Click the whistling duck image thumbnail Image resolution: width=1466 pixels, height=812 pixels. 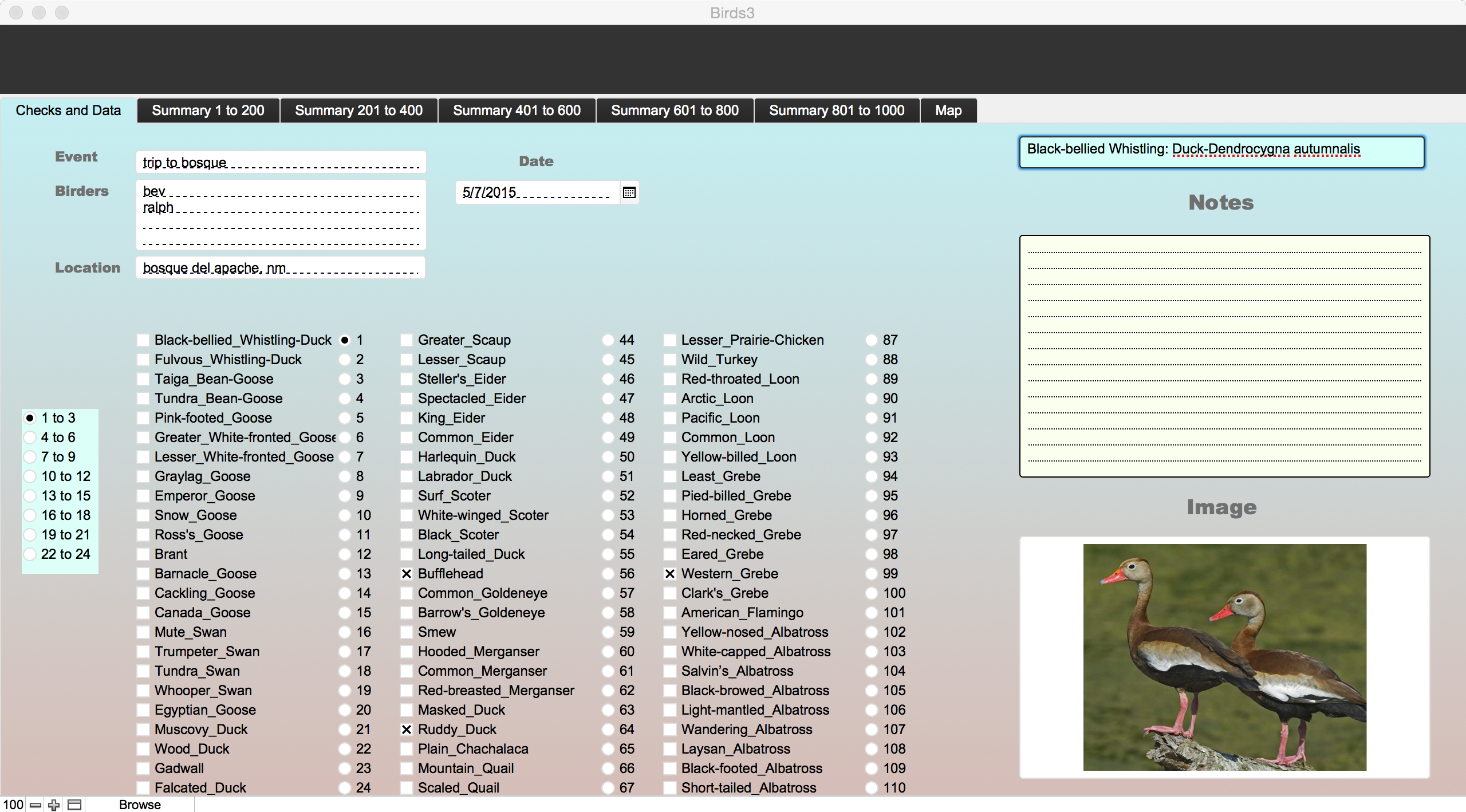pyautogui.click(x=1224, y=657)
